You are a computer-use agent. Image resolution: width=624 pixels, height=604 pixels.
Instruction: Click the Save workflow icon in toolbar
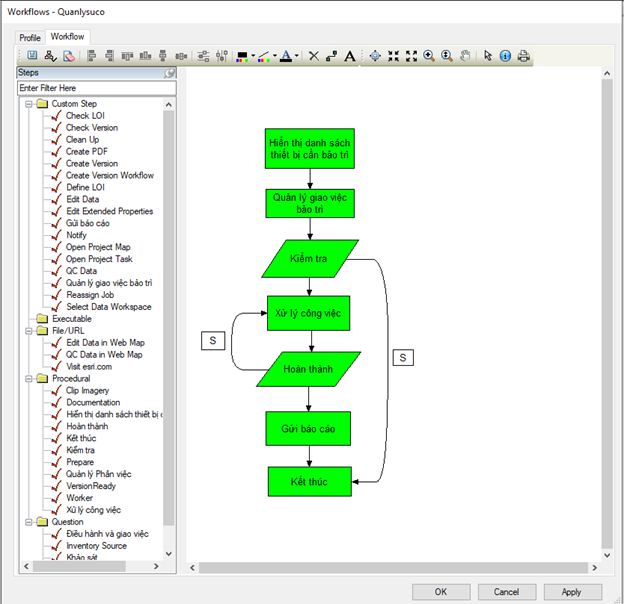[x=32, y=56]
